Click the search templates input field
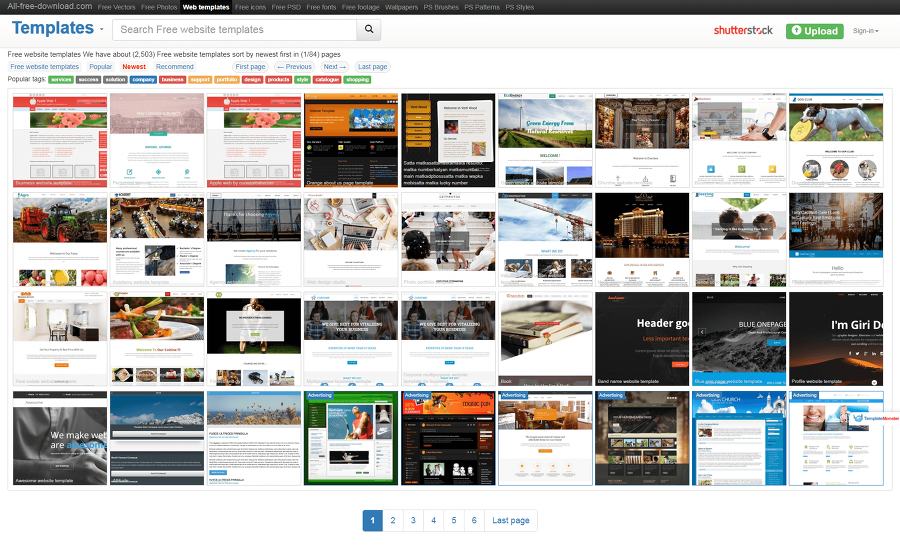Image resolution: width=900 pixels, height=546 pixels. pyautogui.click(x=234, y=29)
